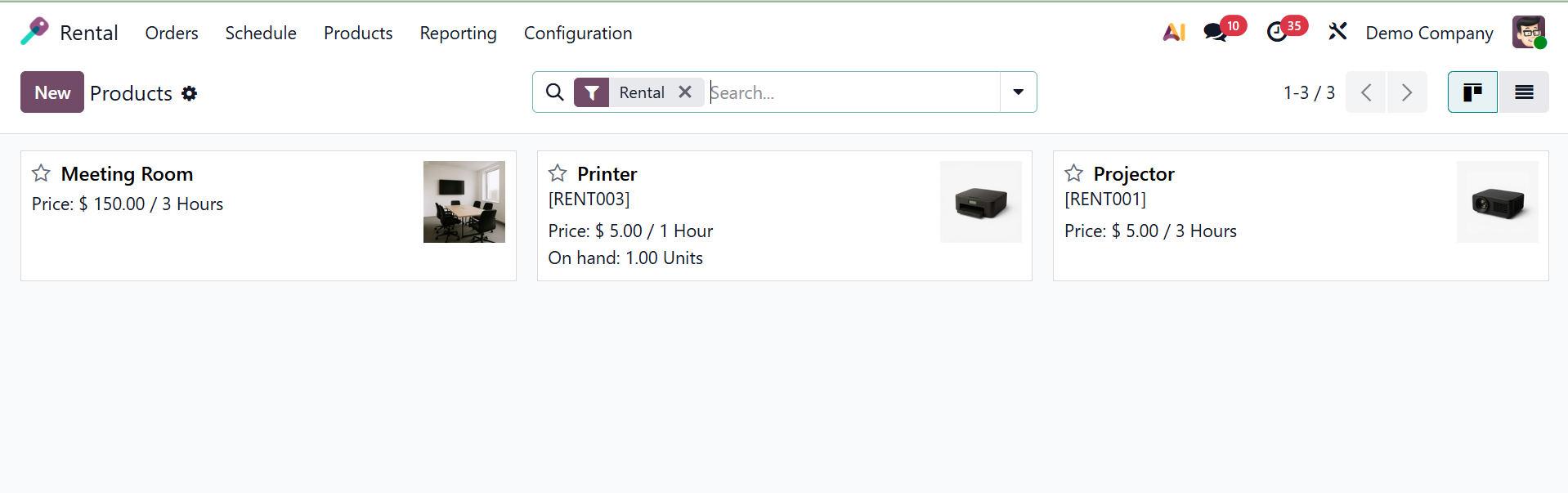Viewport: 1568px width, 493px height.
Task: Star the Projector product
Action: tap(1073, 173)
